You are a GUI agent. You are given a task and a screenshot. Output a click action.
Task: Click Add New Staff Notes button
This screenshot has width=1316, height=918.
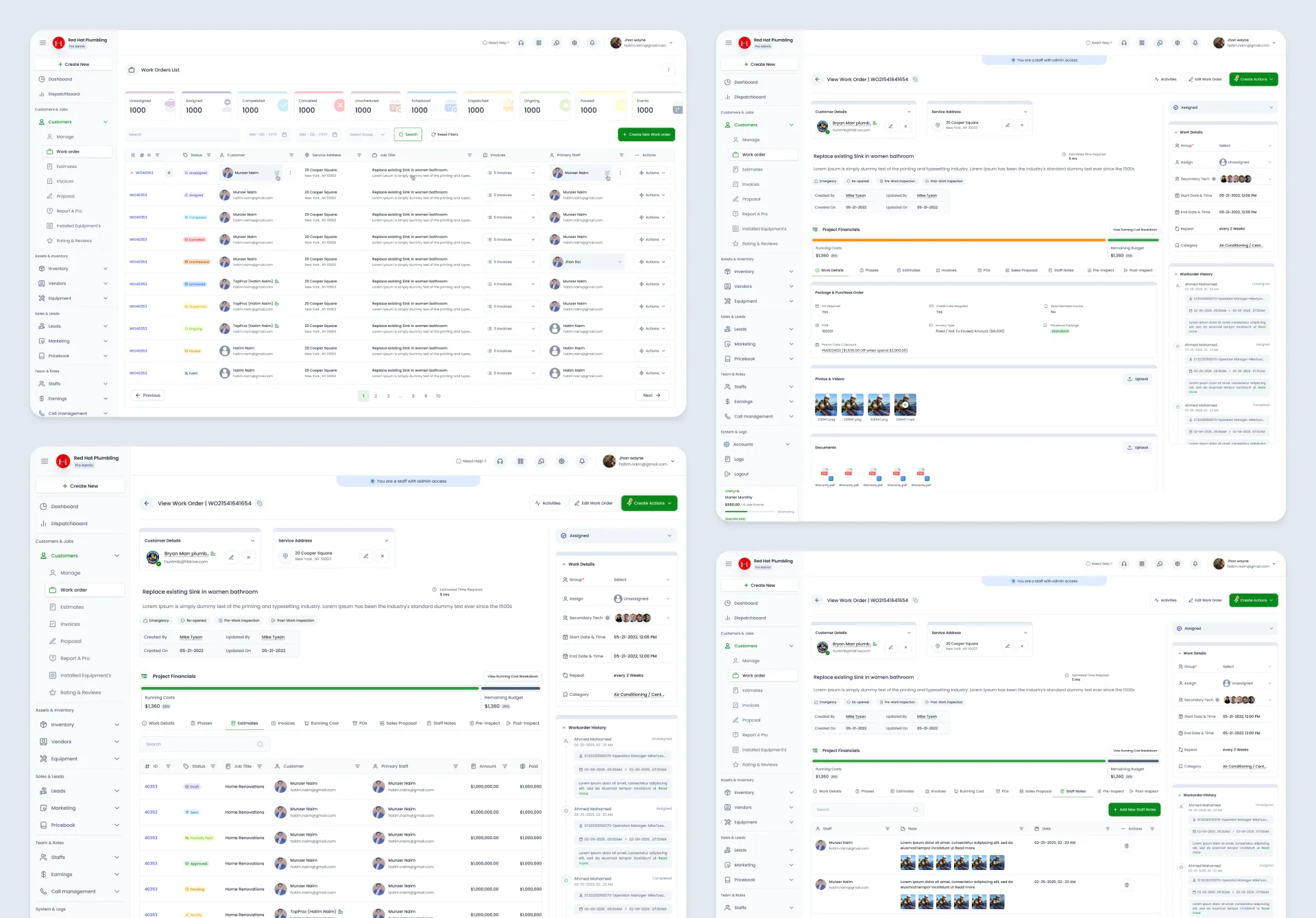point(1134,810)
